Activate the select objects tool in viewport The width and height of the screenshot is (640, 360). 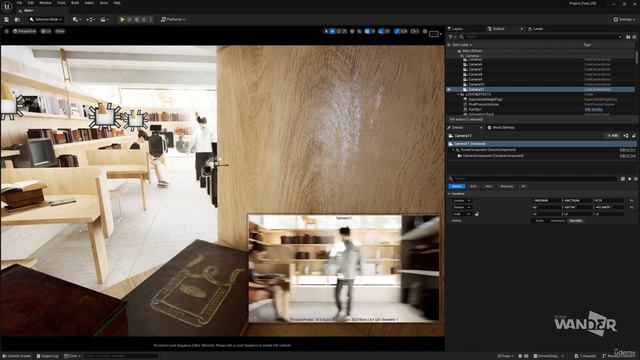click(x=326, y=31)
